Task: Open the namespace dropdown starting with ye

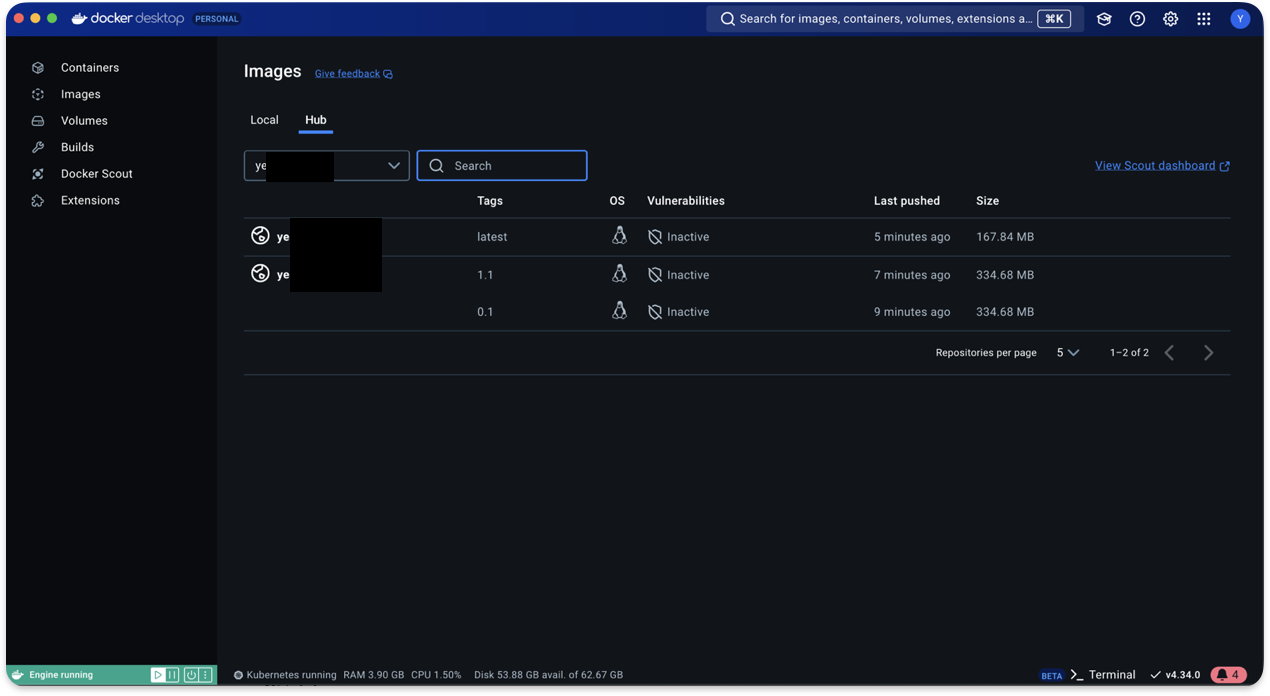Action: point(327,166)
